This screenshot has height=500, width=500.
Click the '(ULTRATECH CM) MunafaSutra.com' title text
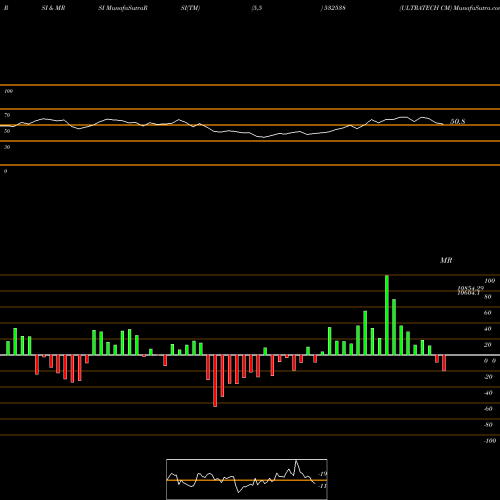[x=449, y=8]
